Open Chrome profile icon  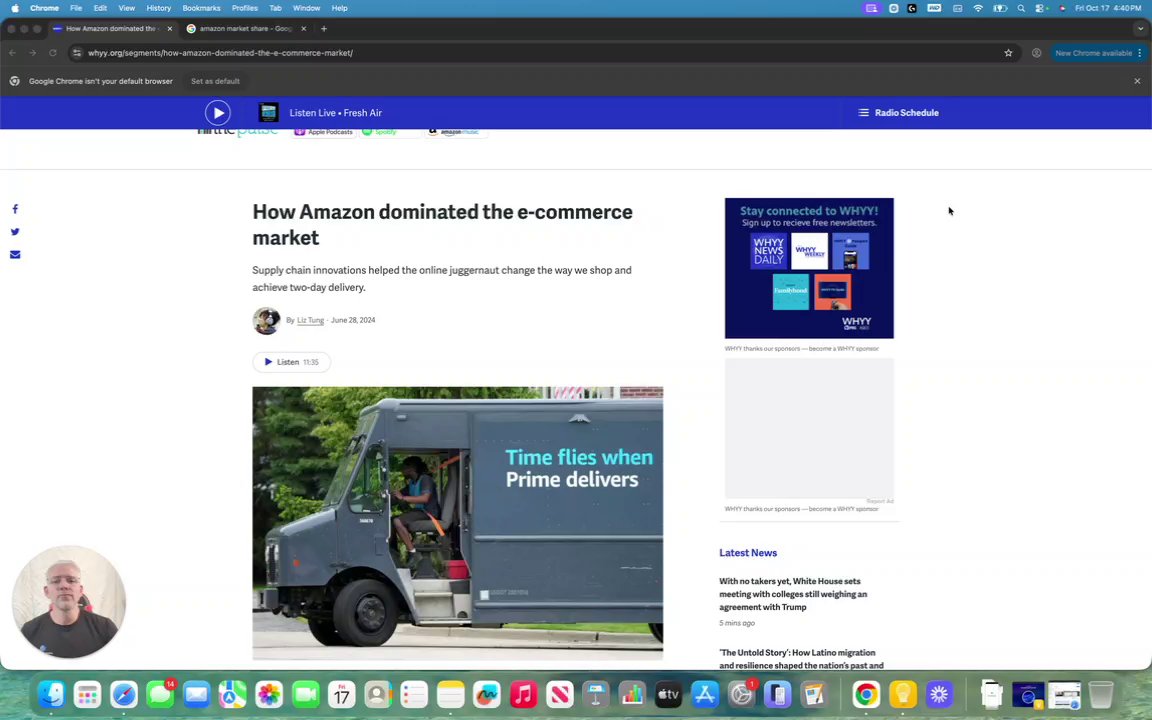[1036, 53]
